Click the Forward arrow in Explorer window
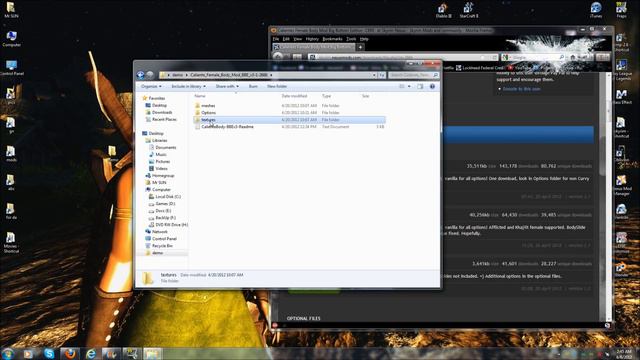 tap(150, 75)
